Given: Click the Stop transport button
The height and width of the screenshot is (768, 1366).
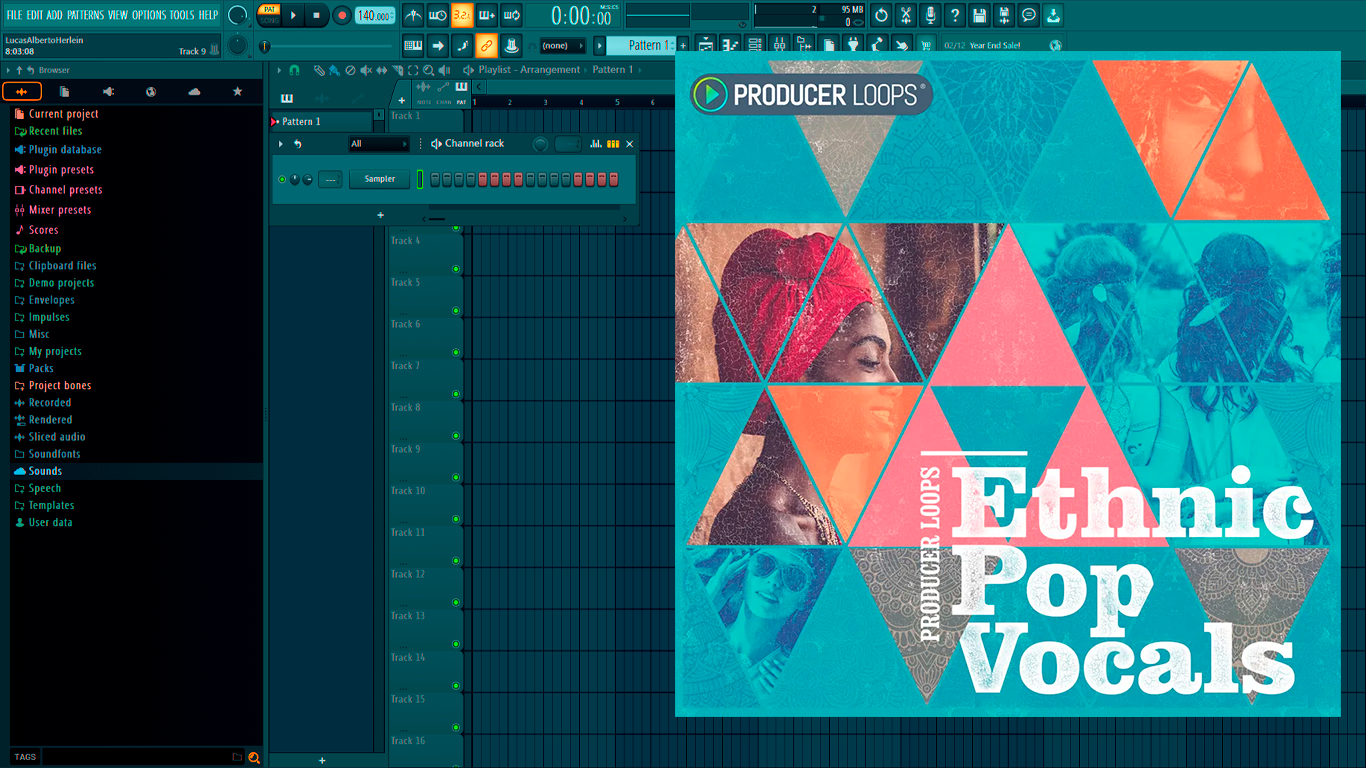Looking at the screenshot, I should pyautogui.click(x=316, y=15).
